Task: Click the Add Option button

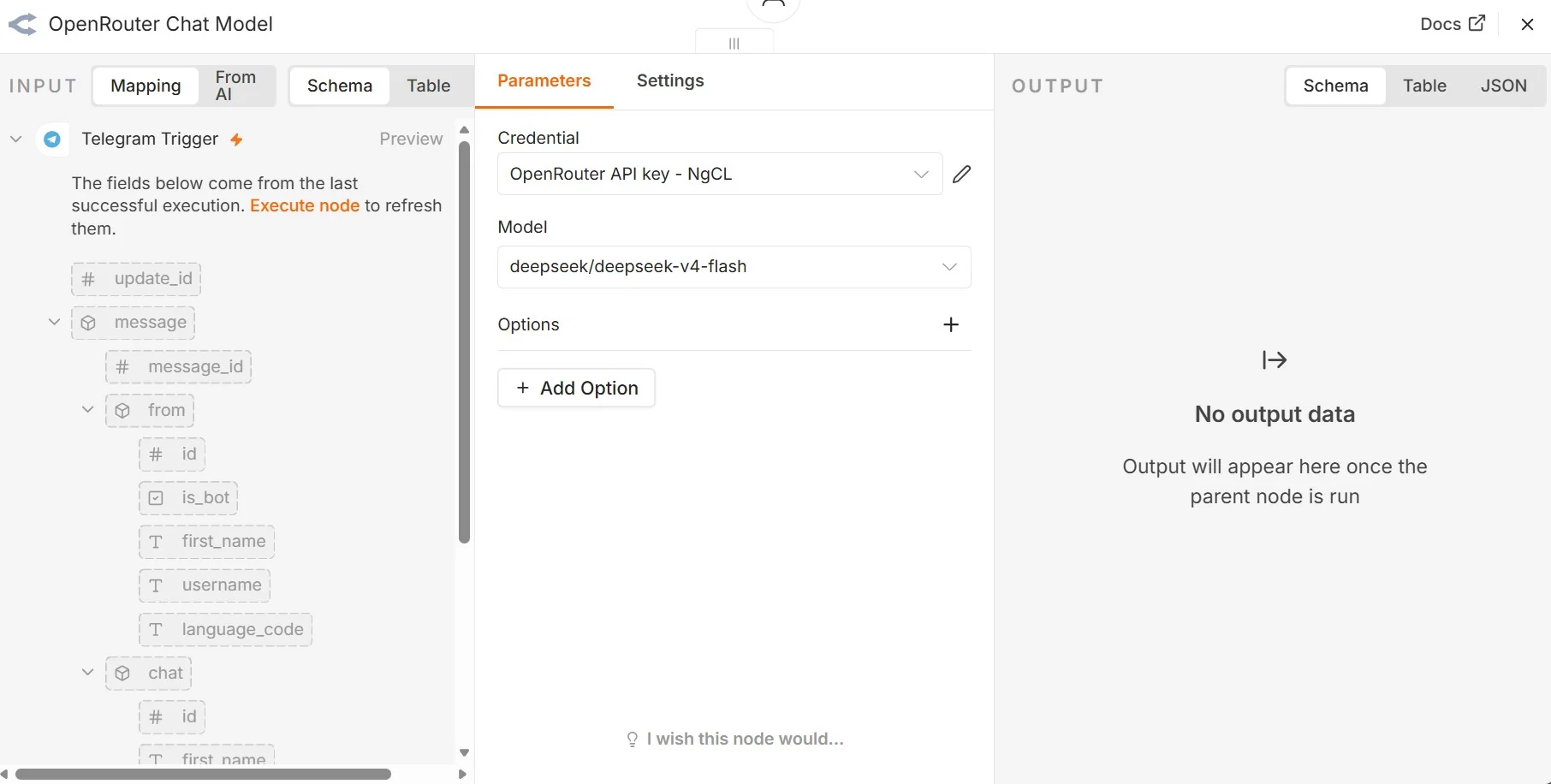Action: tap(576, 389)
